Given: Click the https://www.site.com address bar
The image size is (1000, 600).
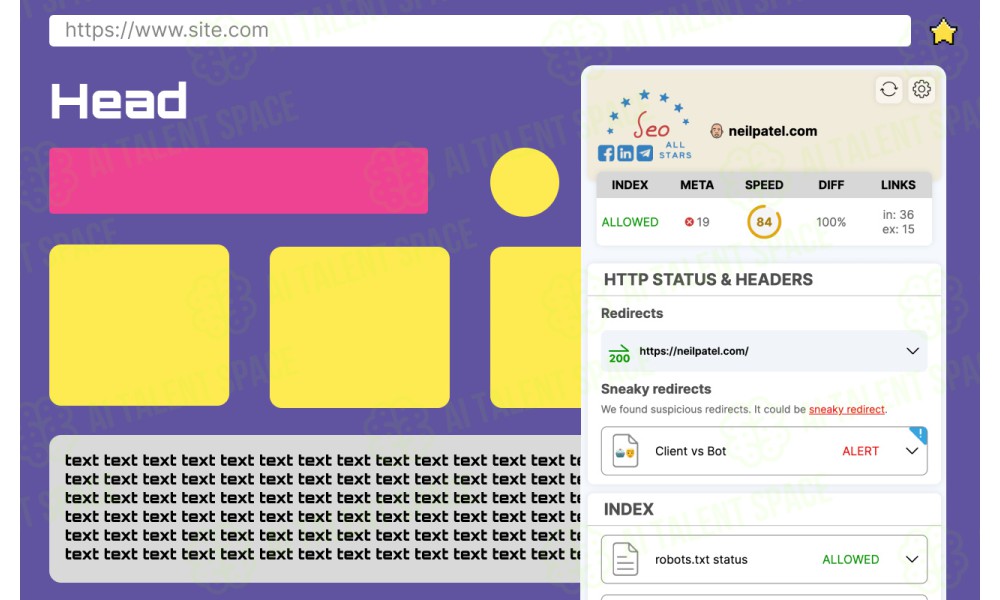Looking at the screenshot, I should pyautogui.click(x=480, y=31).
